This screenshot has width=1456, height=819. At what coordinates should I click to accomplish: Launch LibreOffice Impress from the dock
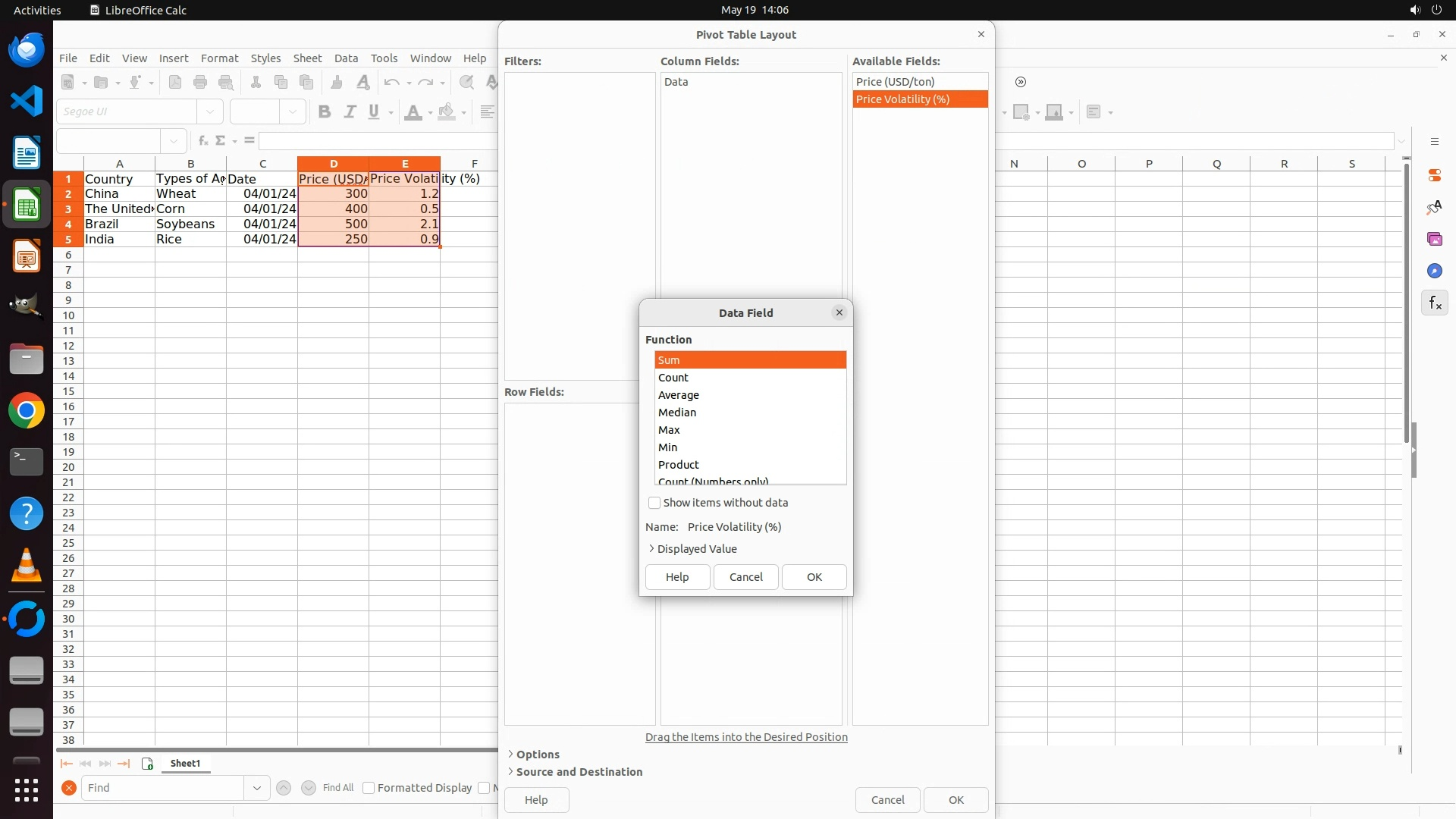pyautogui.click(x=27, y=256)
